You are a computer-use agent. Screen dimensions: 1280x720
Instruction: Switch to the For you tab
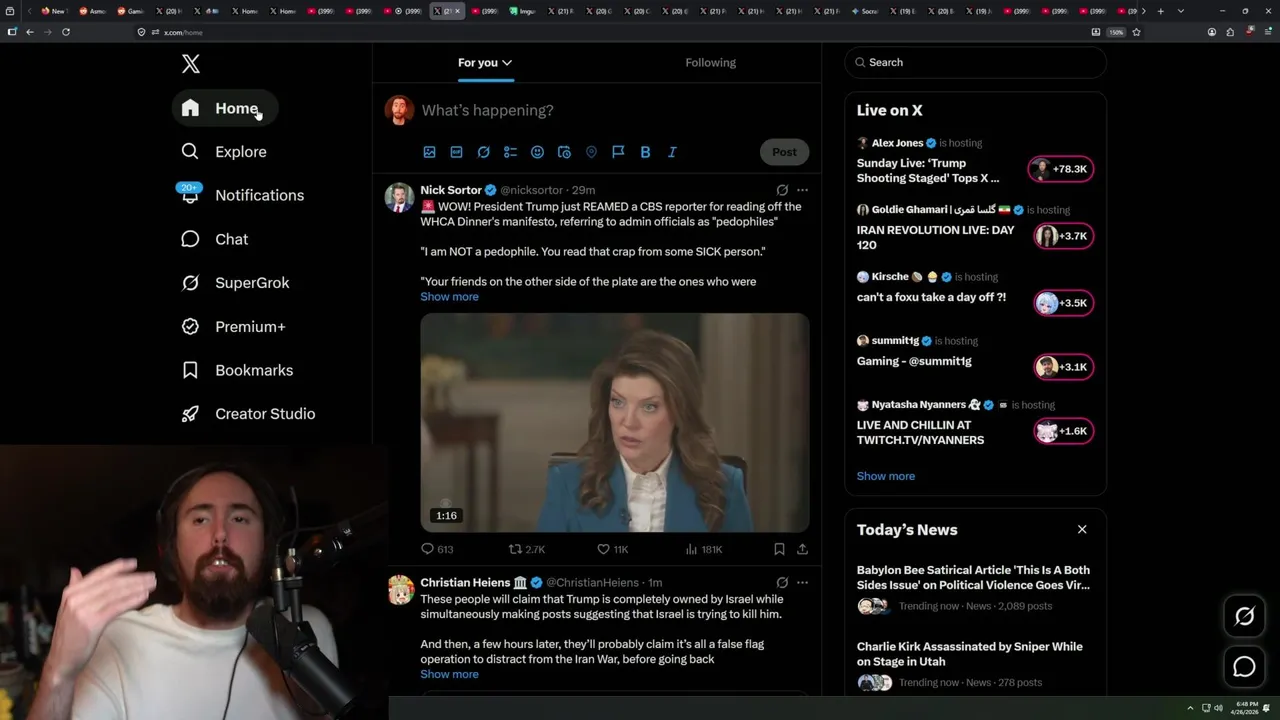click(485, 62)
